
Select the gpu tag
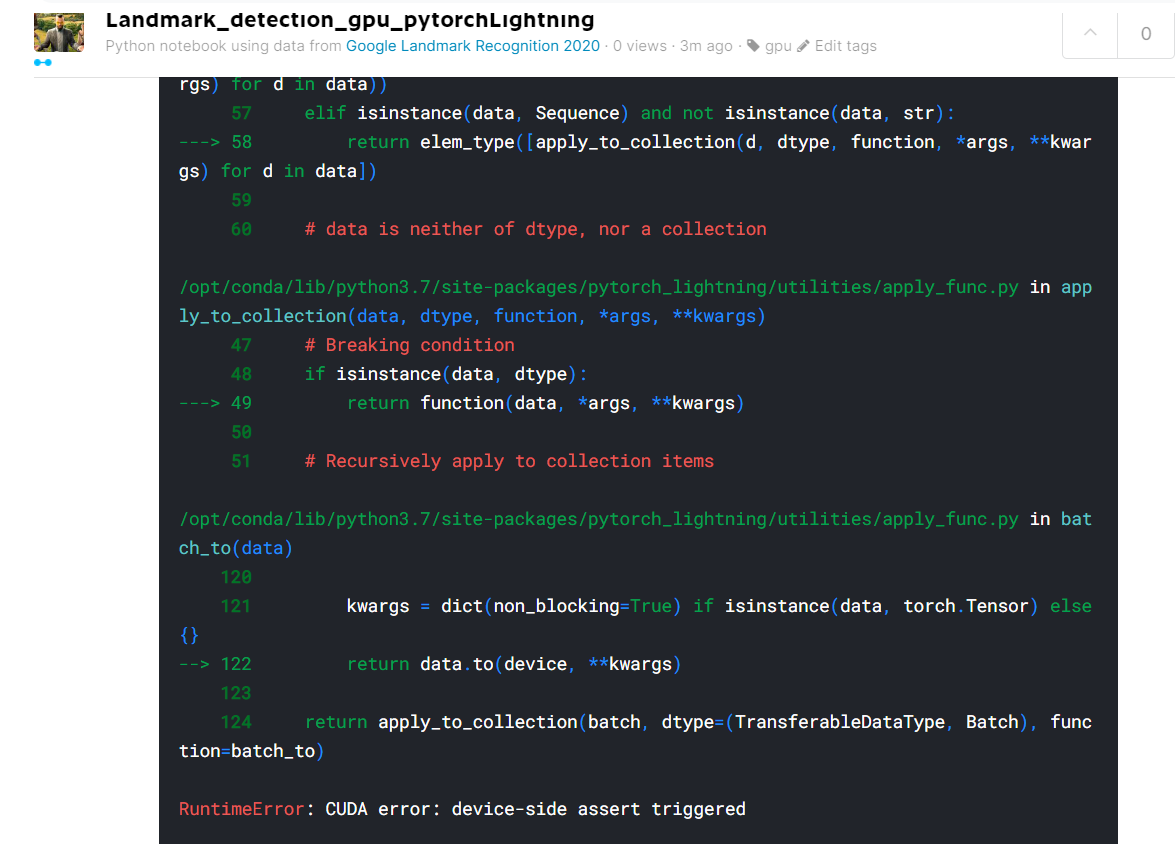(776, 46)
